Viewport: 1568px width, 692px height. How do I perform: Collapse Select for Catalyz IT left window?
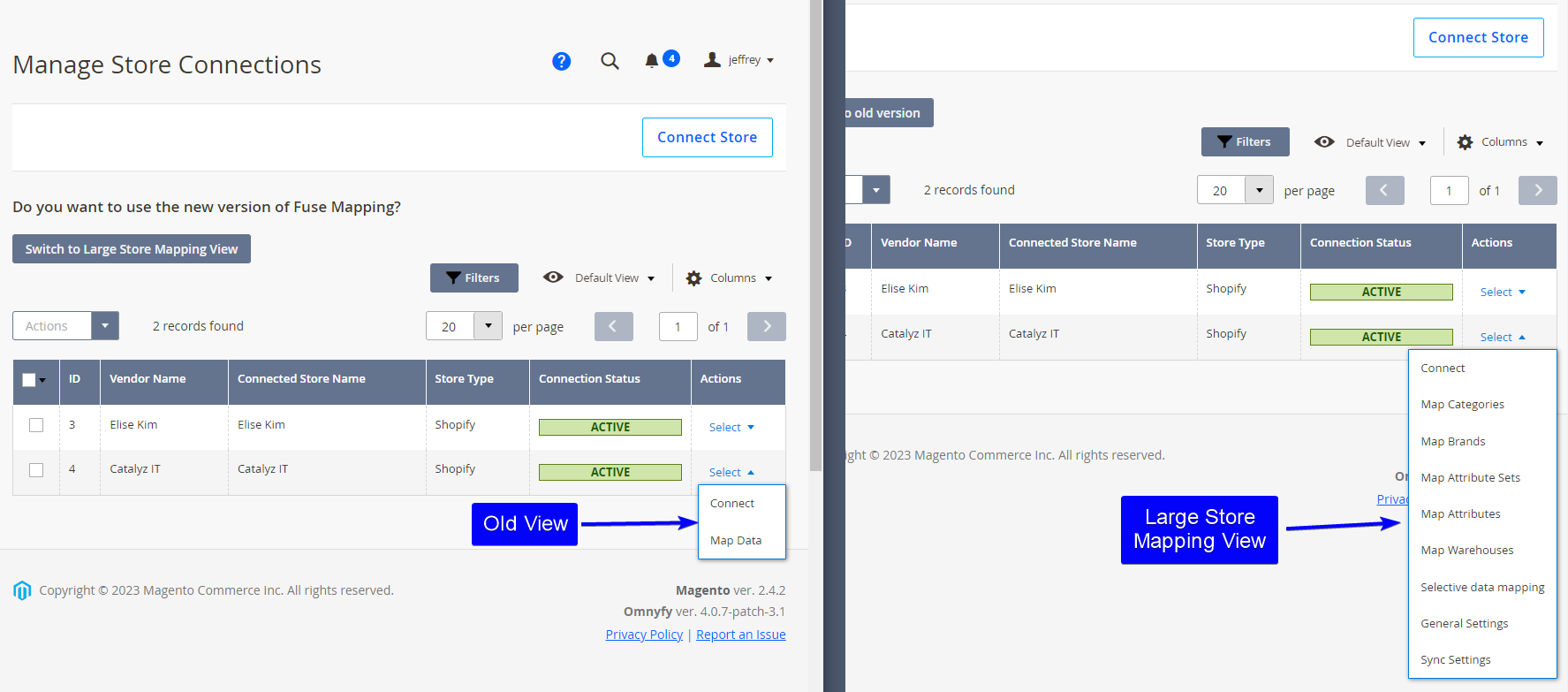[x=731, y=473]
